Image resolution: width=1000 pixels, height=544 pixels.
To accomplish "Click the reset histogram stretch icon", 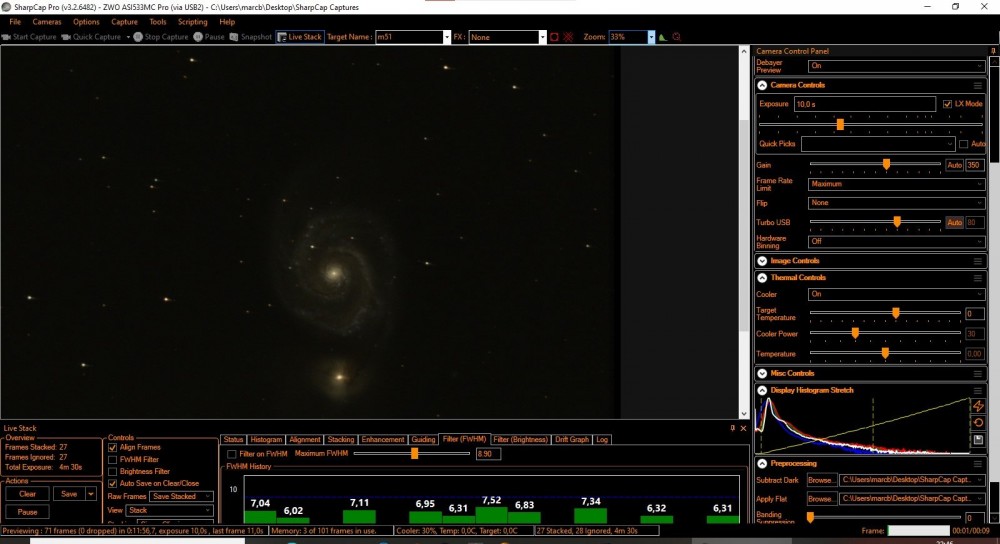I will (978, 423).
